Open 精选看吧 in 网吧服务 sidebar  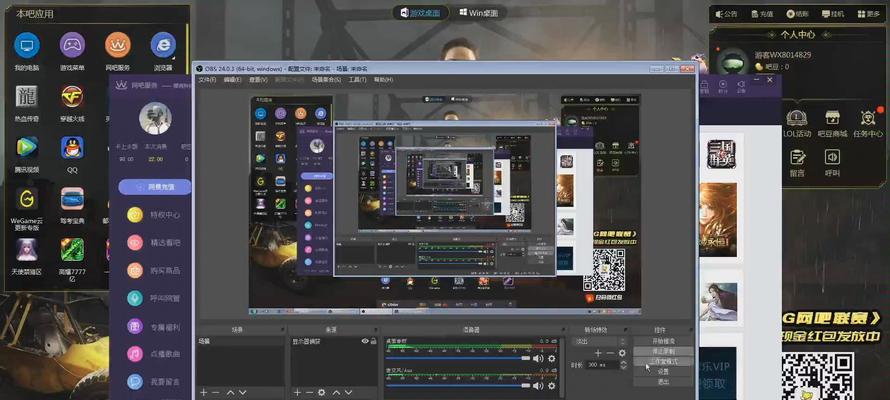[x=154, y=243]
